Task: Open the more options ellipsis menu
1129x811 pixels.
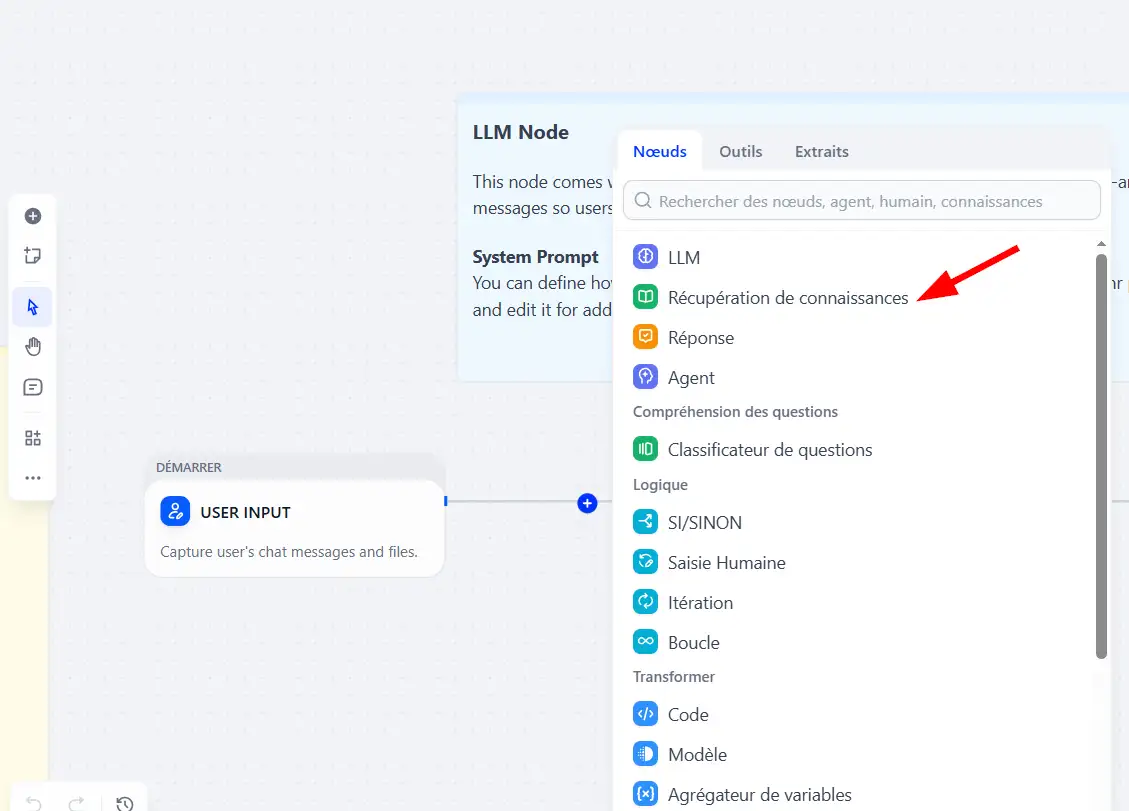Action: pyautogui.click(x=32, y=478)
